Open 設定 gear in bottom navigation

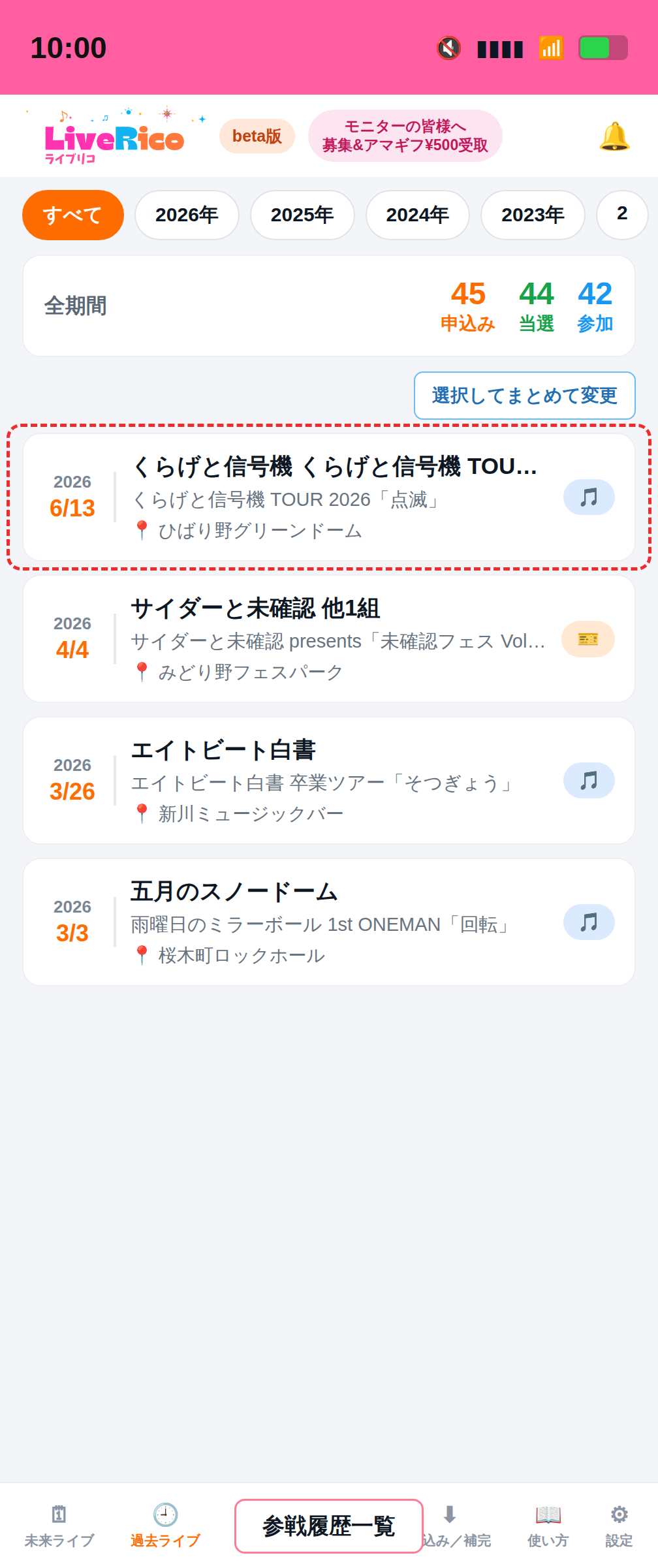click(619, 1526)
